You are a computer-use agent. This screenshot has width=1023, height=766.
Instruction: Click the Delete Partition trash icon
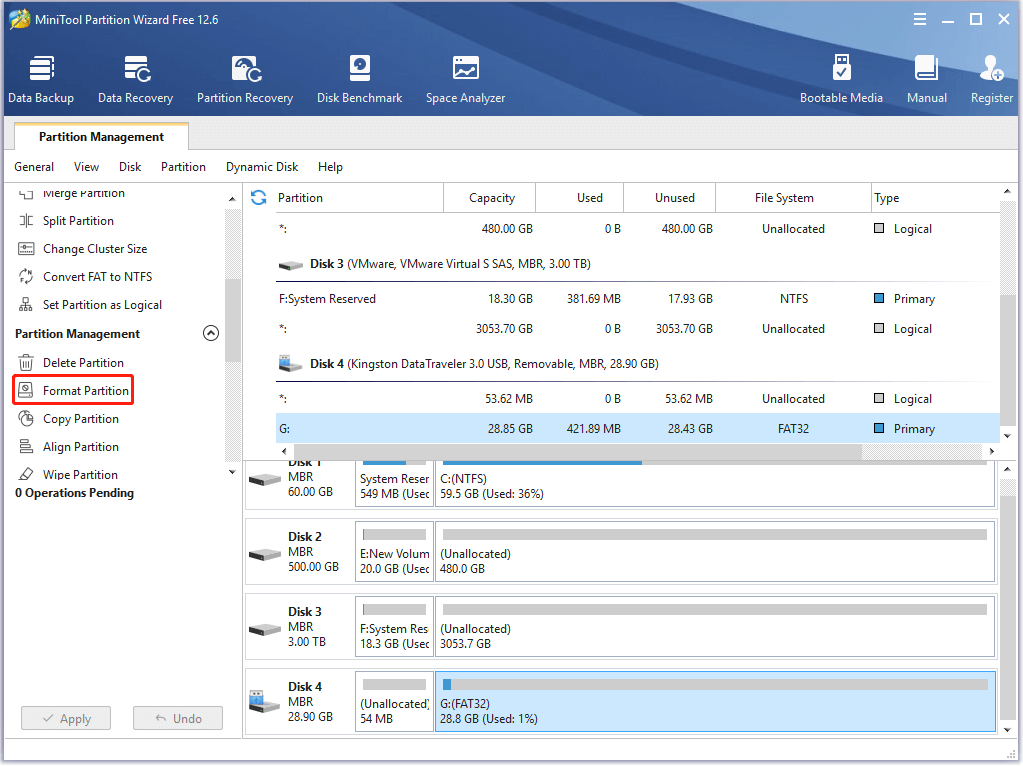(x=26, y=362)
